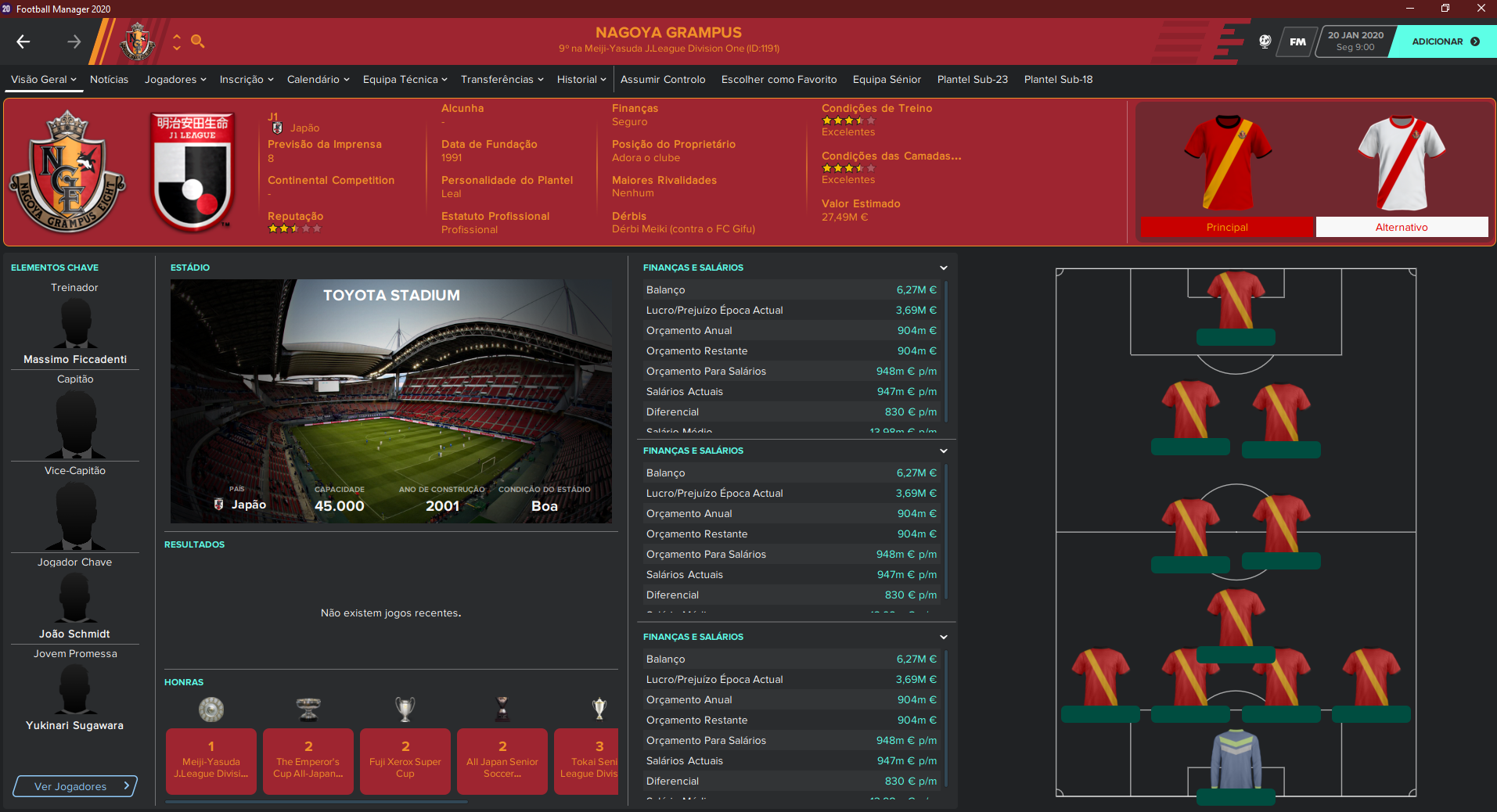
Task: Click the Ver Jogadores button
Action: tap(75, 786)
